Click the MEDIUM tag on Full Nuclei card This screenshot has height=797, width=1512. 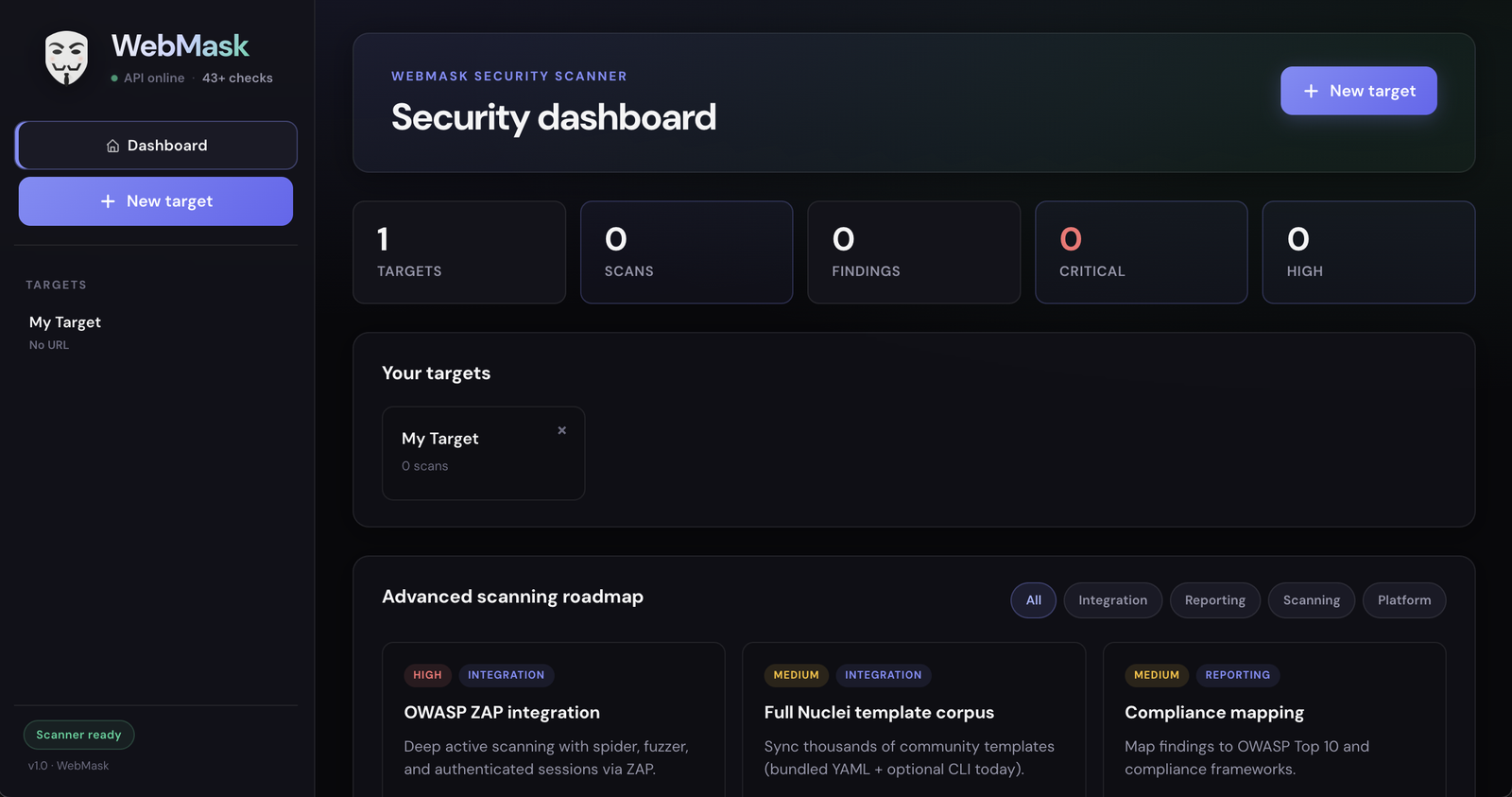[797, 675]
